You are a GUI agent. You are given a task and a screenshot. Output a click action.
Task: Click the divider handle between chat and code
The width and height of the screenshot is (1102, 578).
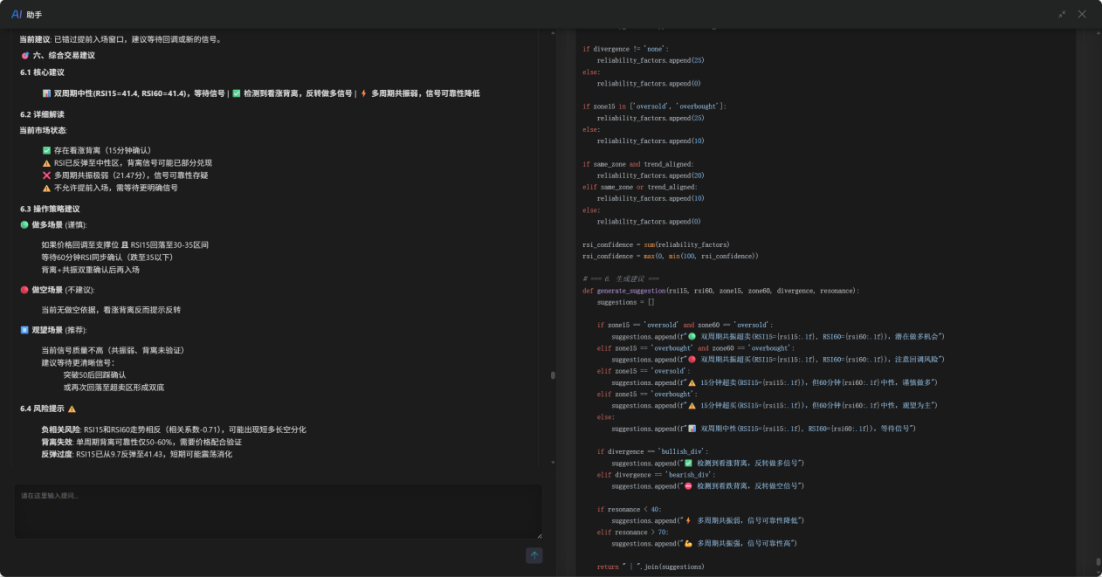pyautogui.click(x=553, y=375)
